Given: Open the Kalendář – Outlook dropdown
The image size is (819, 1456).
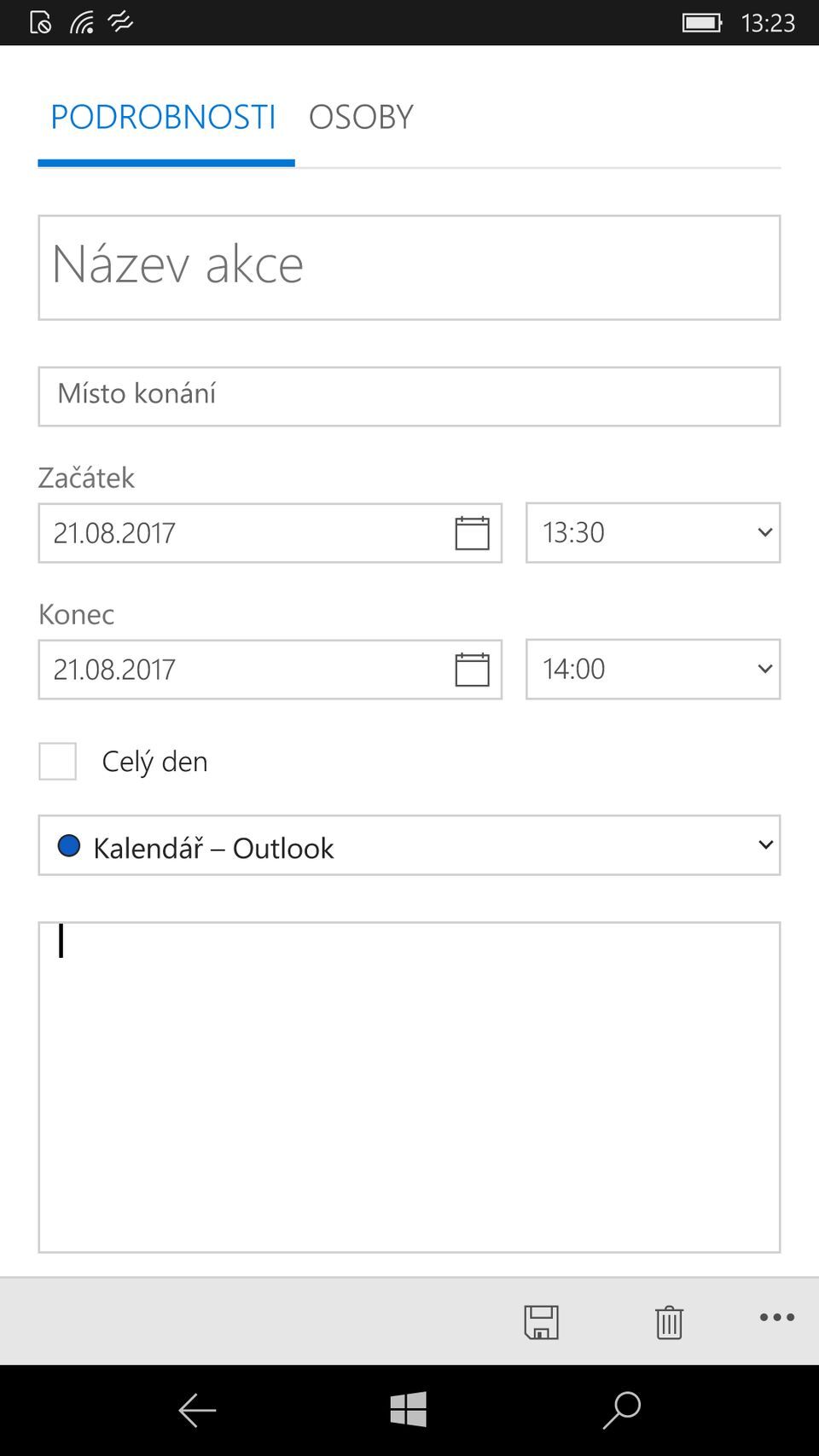Looking at the screenshot, I should click(x=409, y=846).
